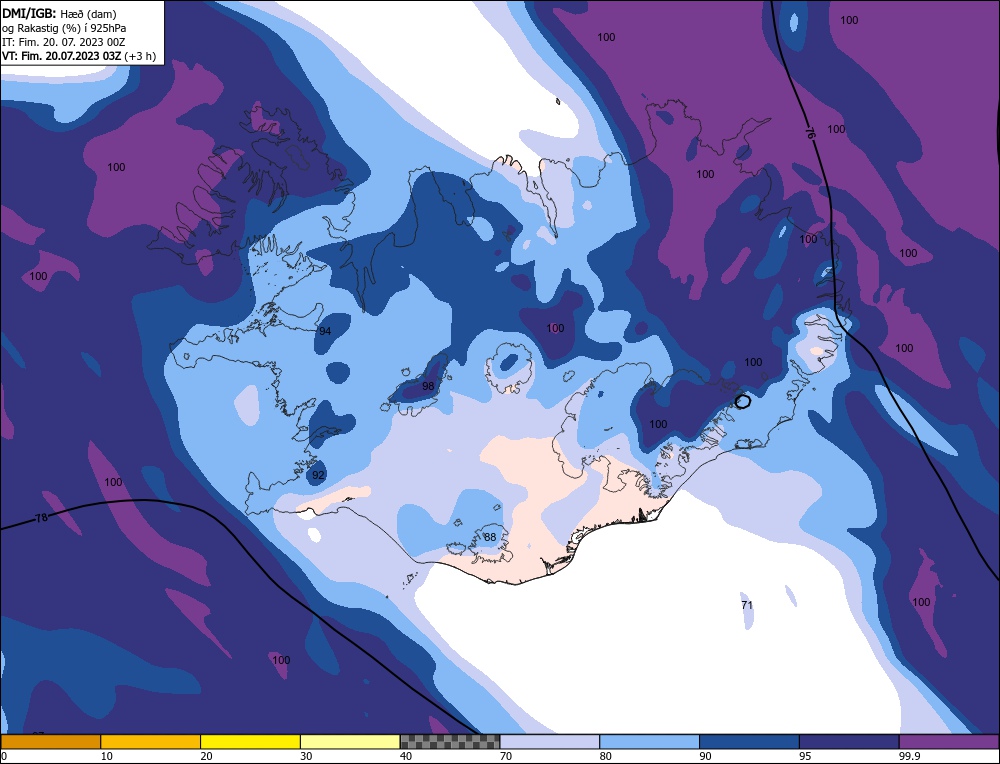Click the medium blue 90–95 legend swatch

[749, 742]
